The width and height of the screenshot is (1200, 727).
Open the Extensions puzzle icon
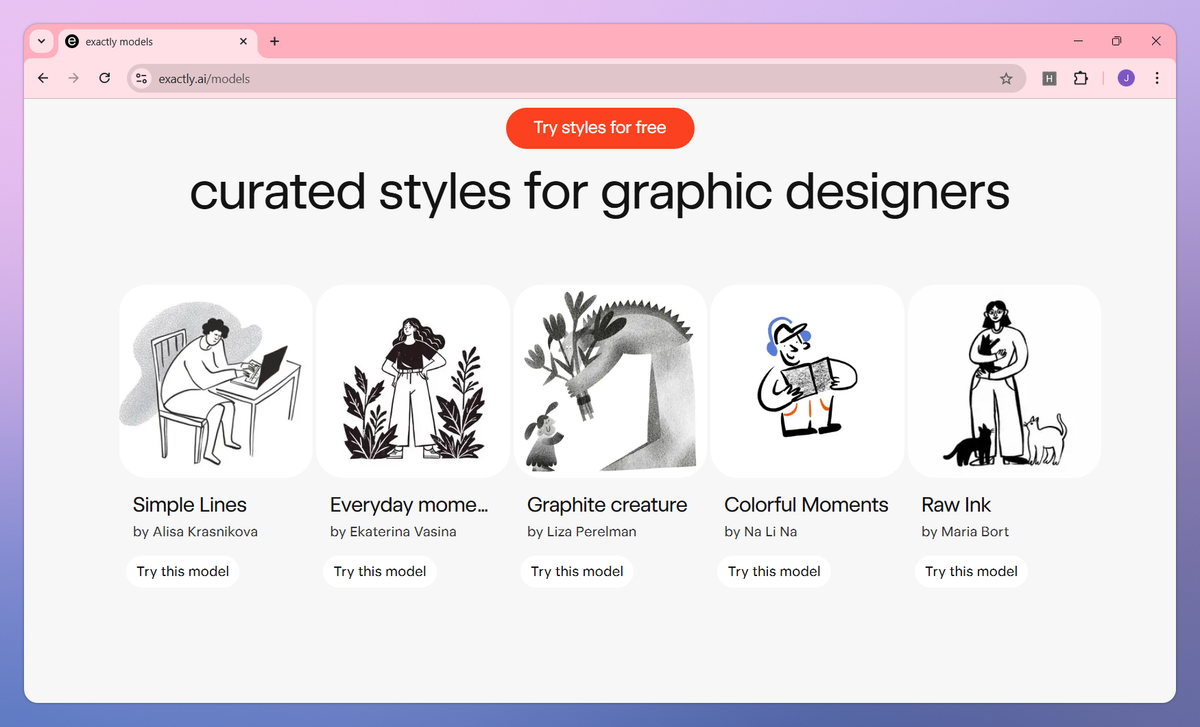(1080, 78)
